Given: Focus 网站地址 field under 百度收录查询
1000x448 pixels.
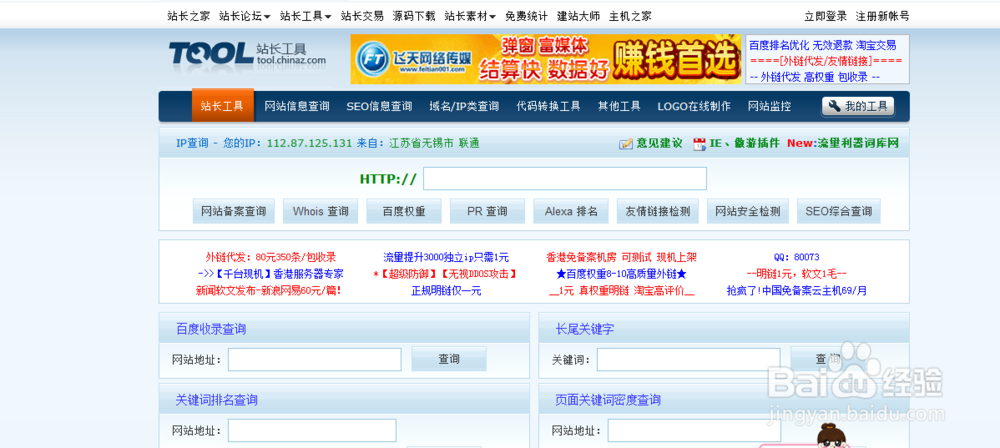Looking at the screenshot, I should point(315,360).
